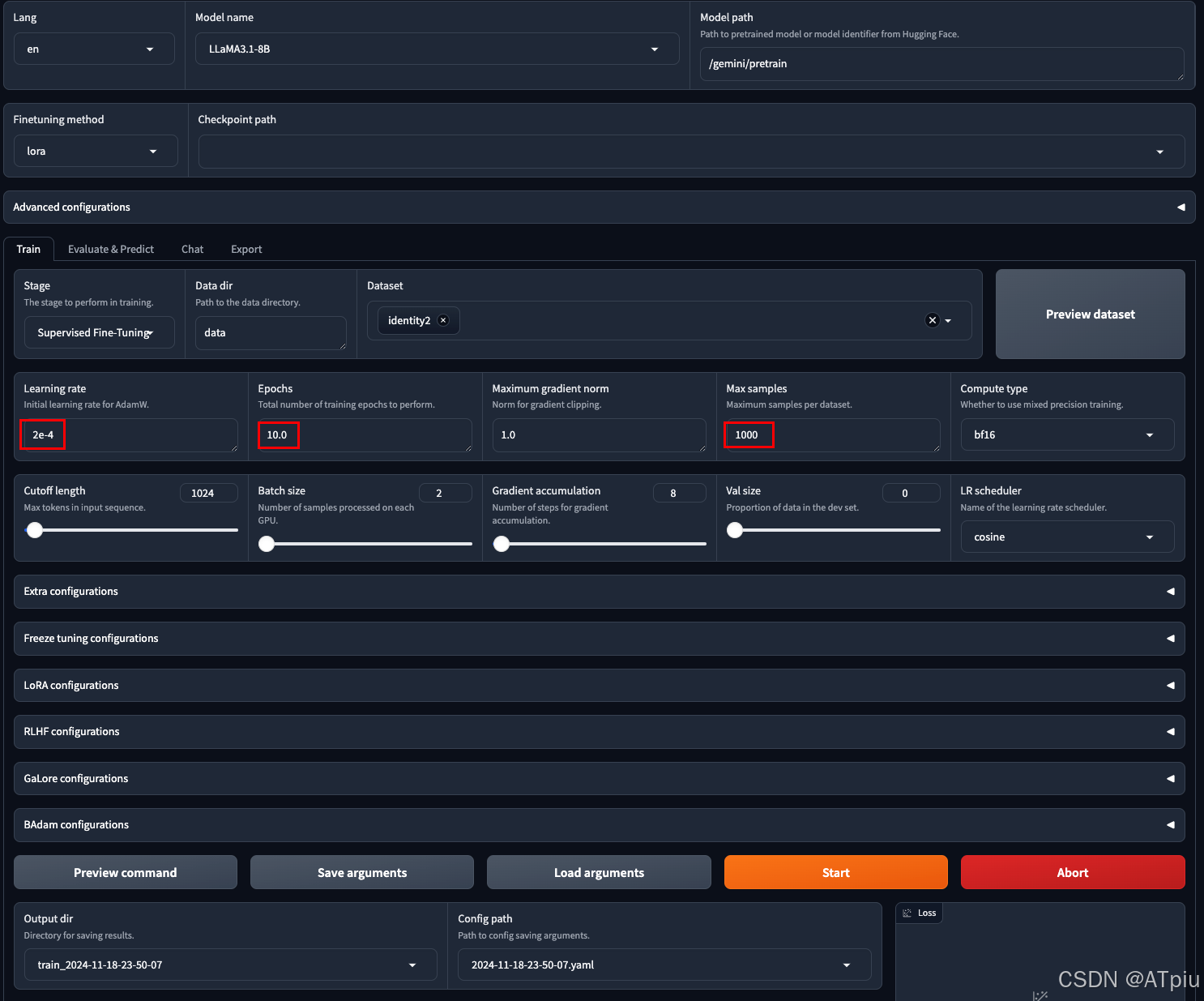Click the Model path input field

click(941, 64)
